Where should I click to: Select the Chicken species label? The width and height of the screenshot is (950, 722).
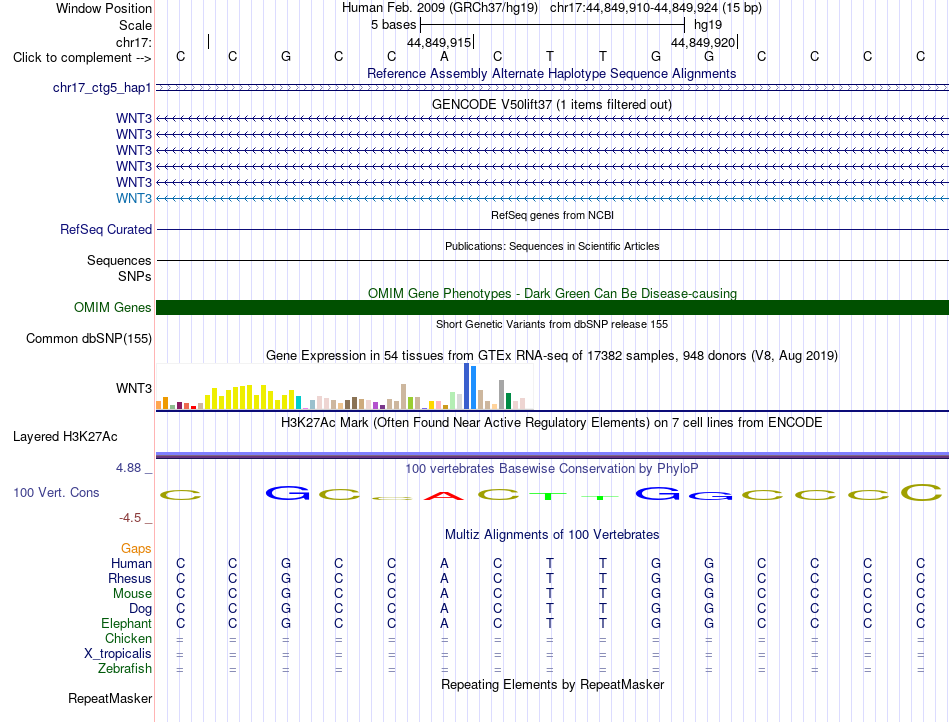point(128,638)
